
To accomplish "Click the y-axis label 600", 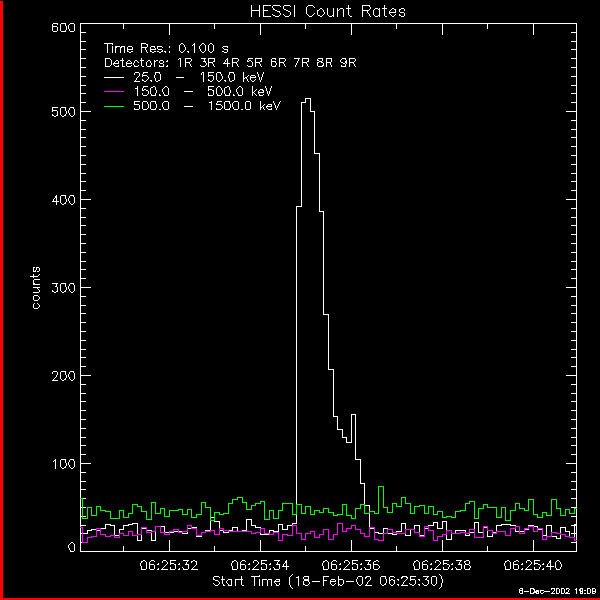I will point(63,28).
